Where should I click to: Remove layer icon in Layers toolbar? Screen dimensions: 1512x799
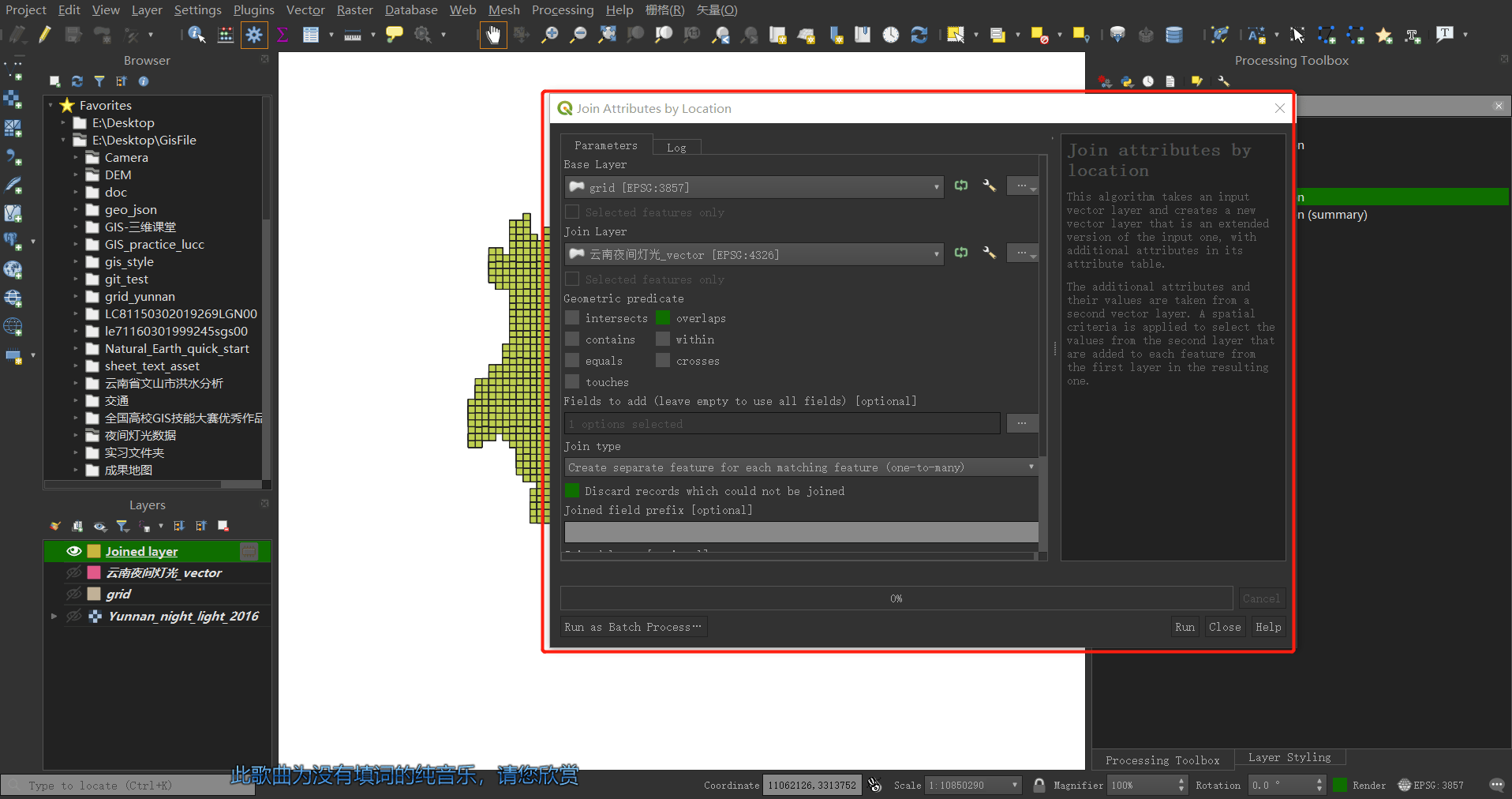(223, 526)
